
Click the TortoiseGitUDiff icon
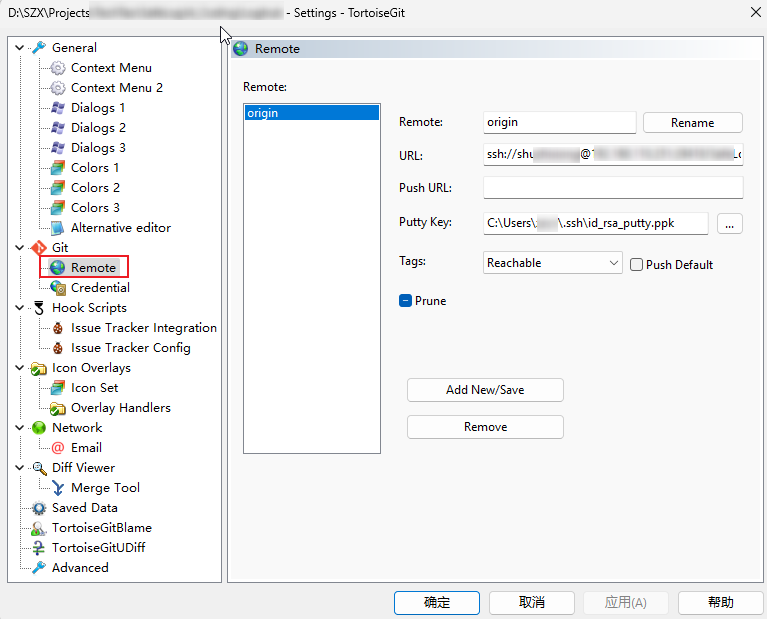point(39,548)
